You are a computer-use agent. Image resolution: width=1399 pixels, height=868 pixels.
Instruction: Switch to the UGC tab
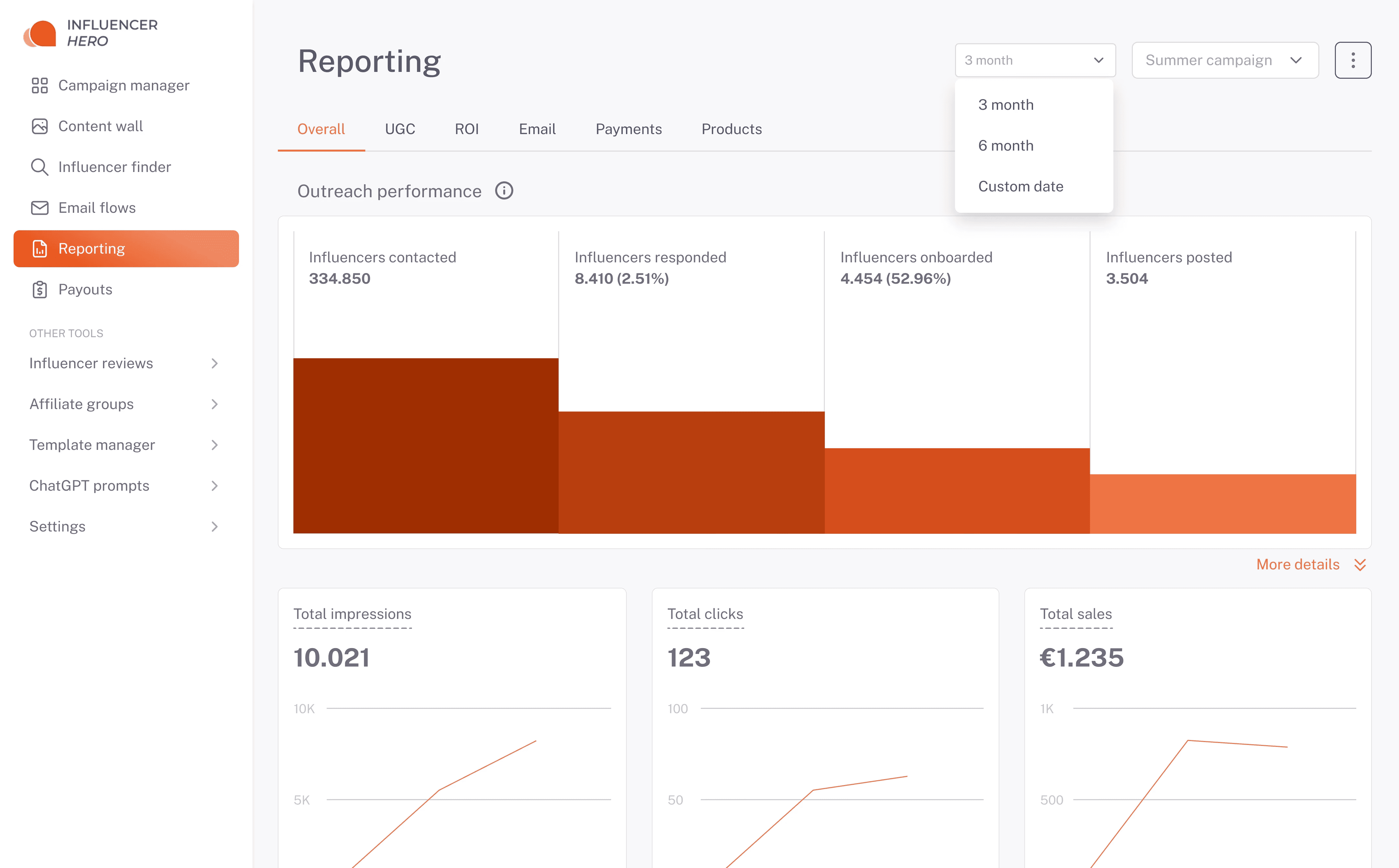399,129
